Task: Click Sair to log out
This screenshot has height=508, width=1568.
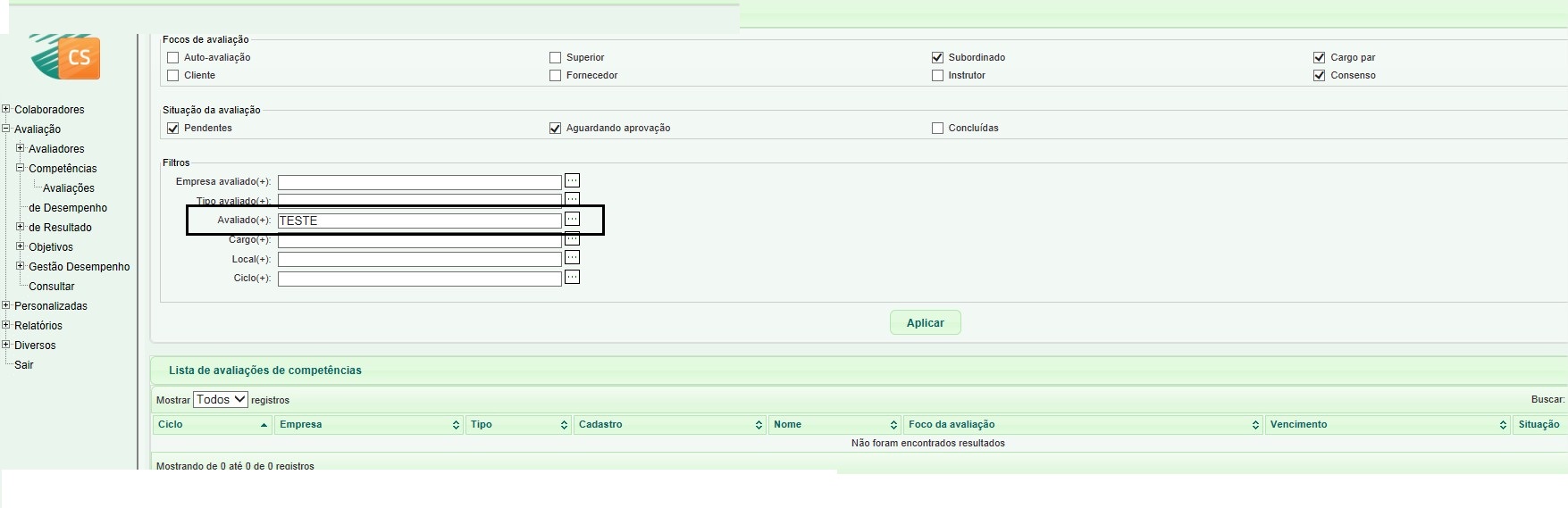Action: 24,365
